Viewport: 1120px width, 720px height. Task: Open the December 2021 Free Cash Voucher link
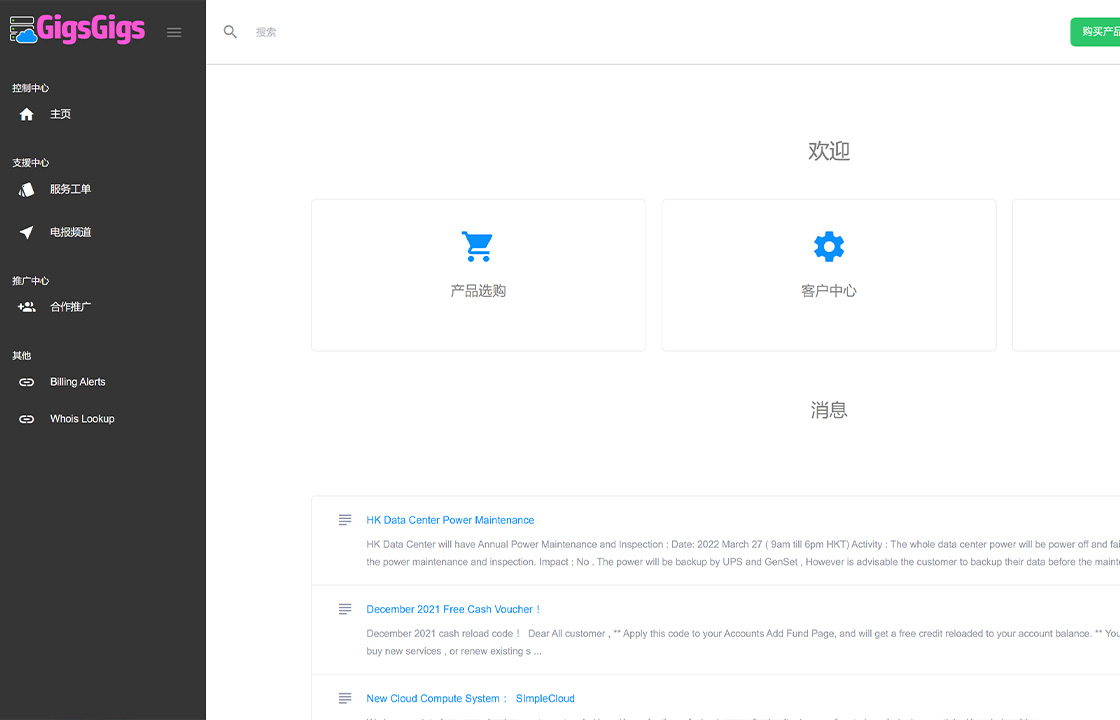click(453, 609)
